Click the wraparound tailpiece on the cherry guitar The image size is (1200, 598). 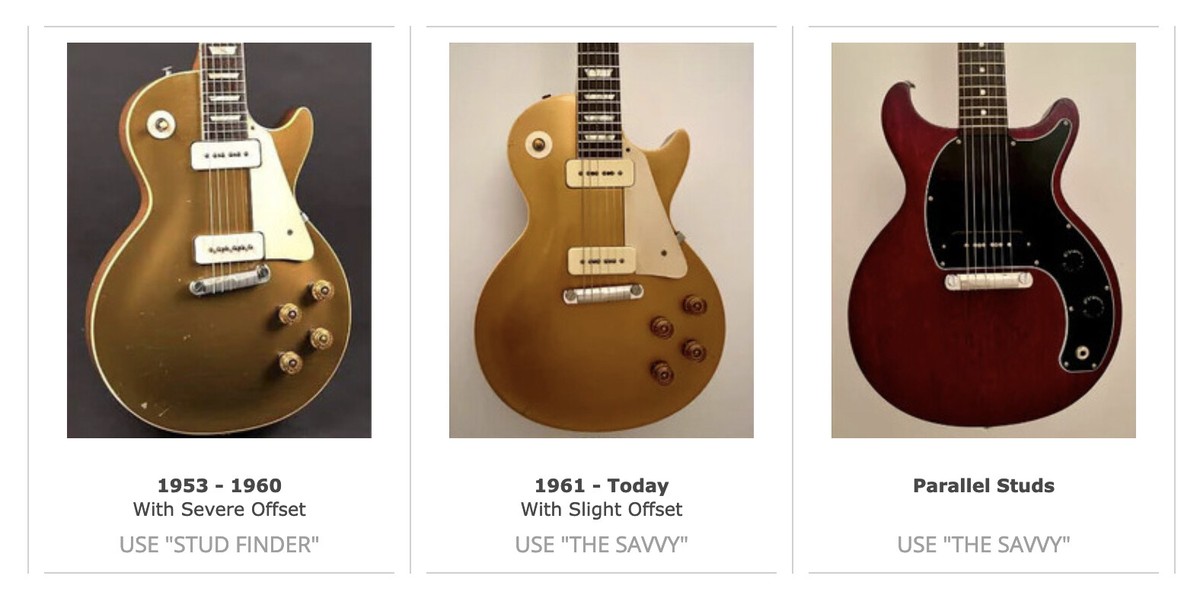tap(988, 281)
